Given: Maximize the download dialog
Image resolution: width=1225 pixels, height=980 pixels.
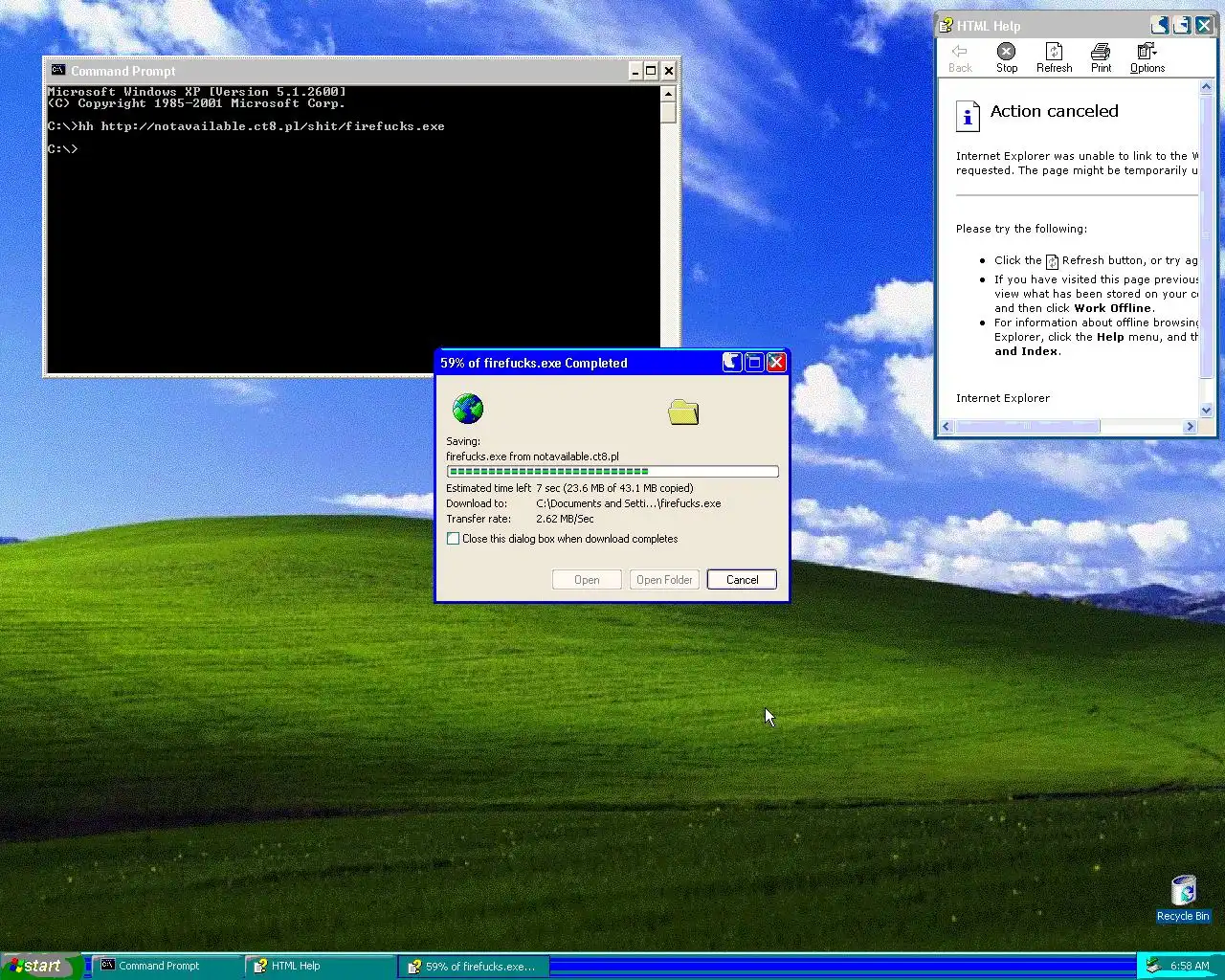Looking at the screenshot, I should [x=754, y=362].
